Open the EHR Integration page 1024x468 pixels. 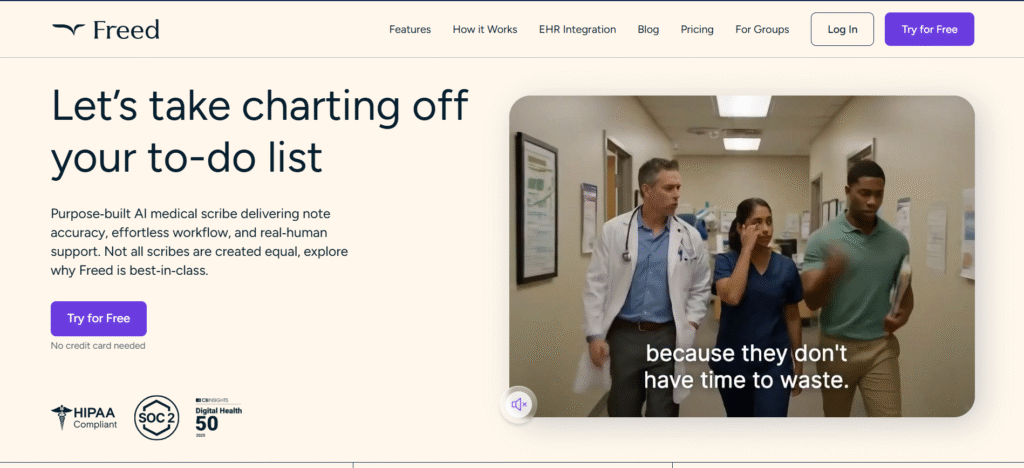[x=577, y=30]
